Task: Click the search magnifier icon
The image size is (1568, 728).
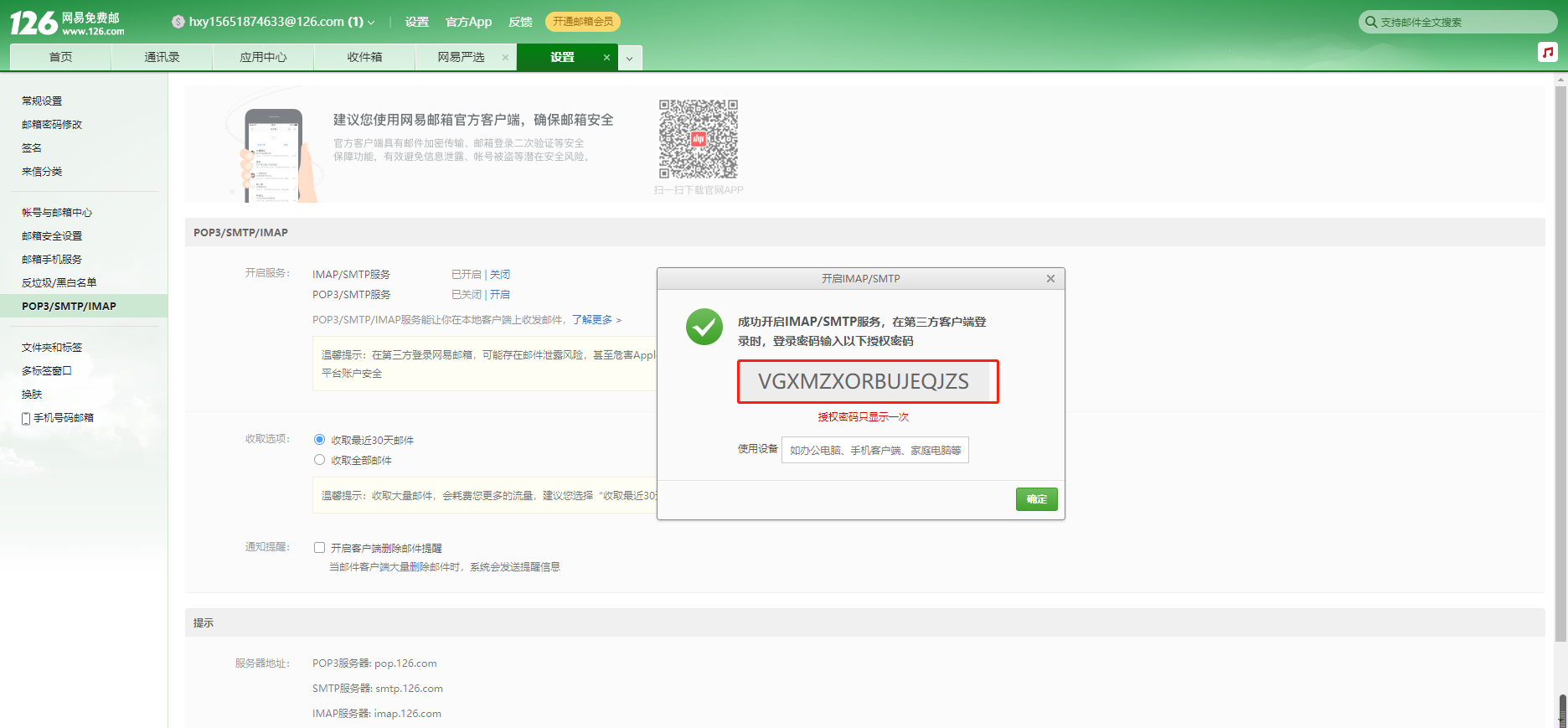Action: 1370,22
